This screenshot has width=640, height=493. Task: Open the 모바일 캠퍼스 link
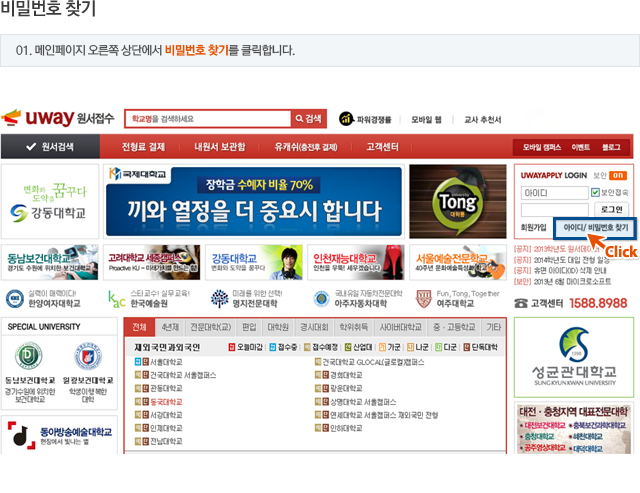[x=542, y=147]
